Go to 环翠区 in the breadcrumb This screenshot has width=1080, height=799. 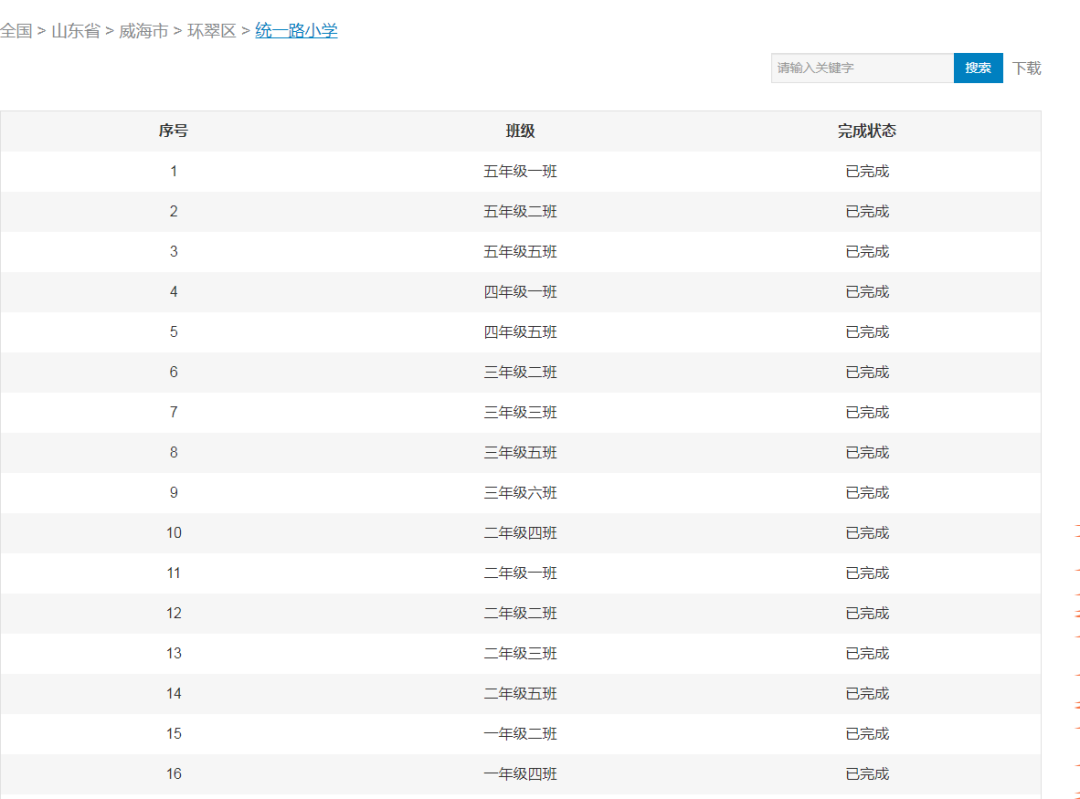(211, 31)
